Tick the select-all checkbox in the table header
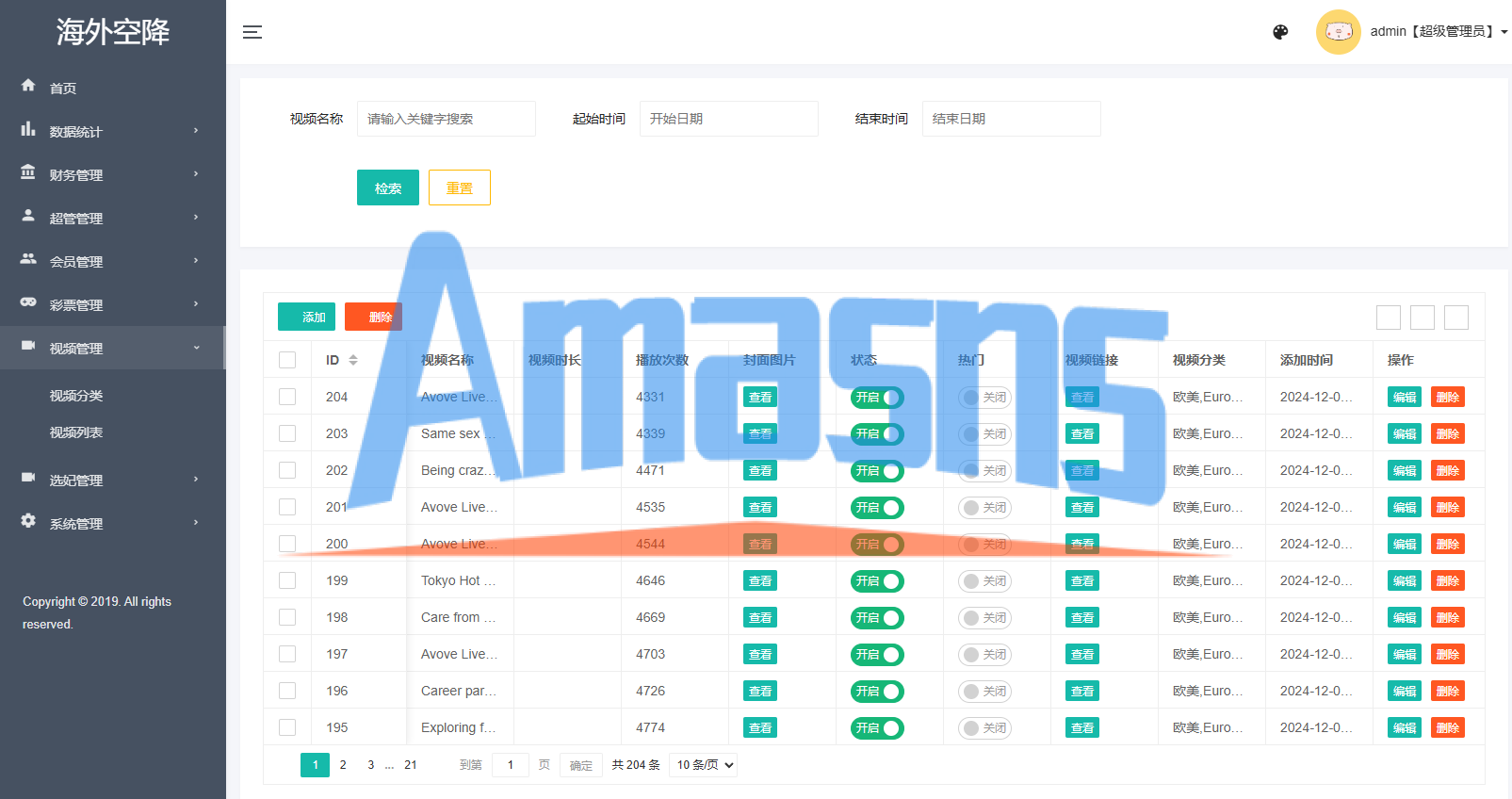This screenshot has width=1512, height=799. (287, 360)
